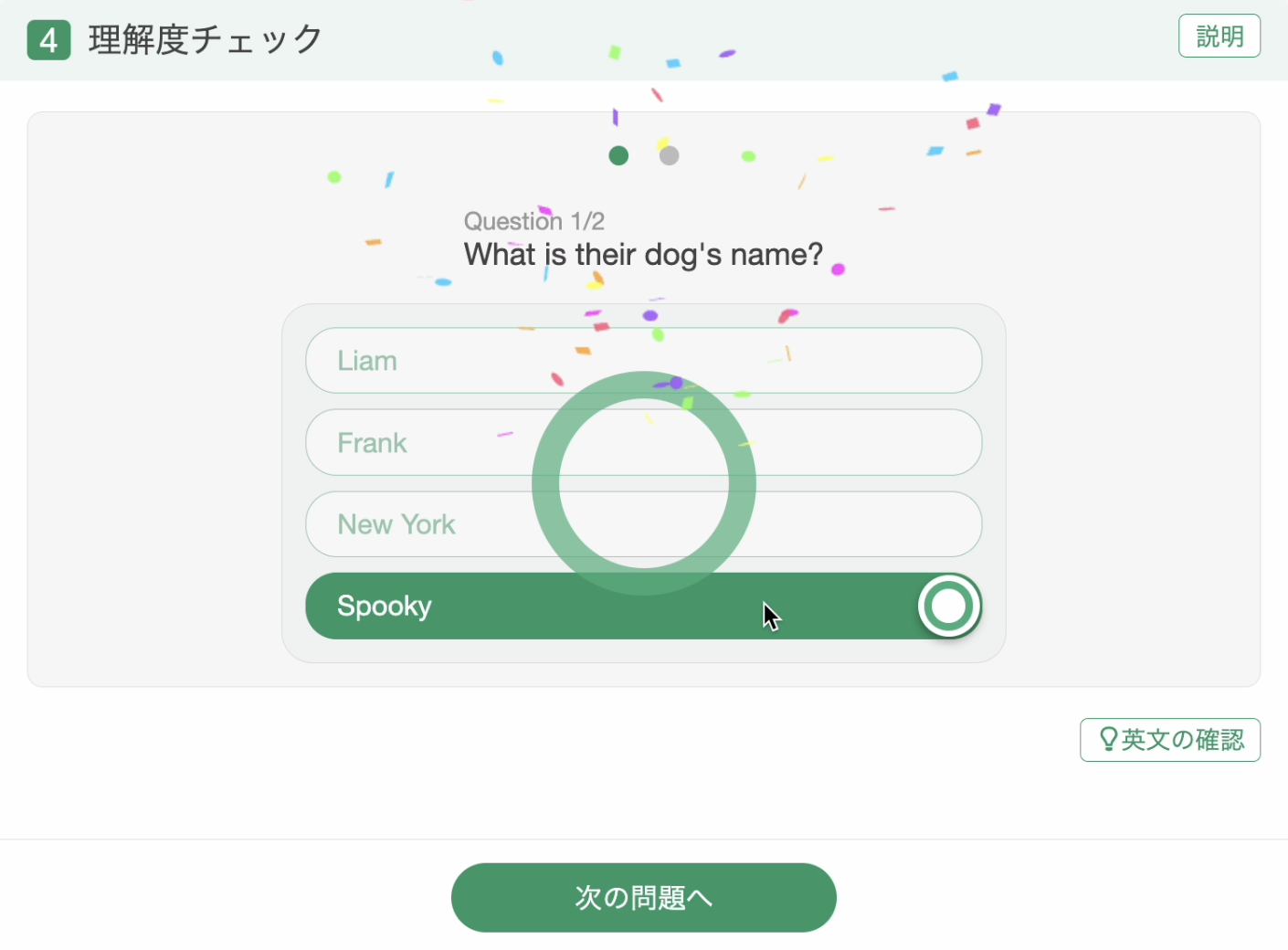Click the Question 1/2 label
Image resolution: width=1288 pixels, height=950 pixels.
(x=534, y=221)
